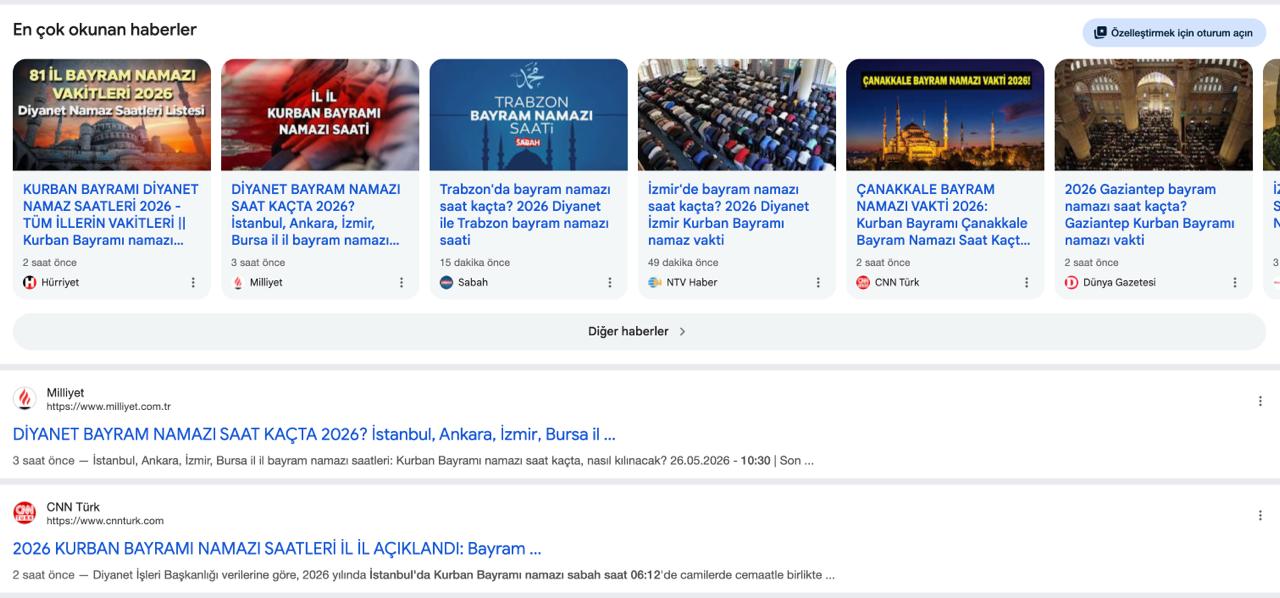Click the 49 dakika önce timestamp
The height and width of the screenshot is (598, 1280).
[683, 263]
